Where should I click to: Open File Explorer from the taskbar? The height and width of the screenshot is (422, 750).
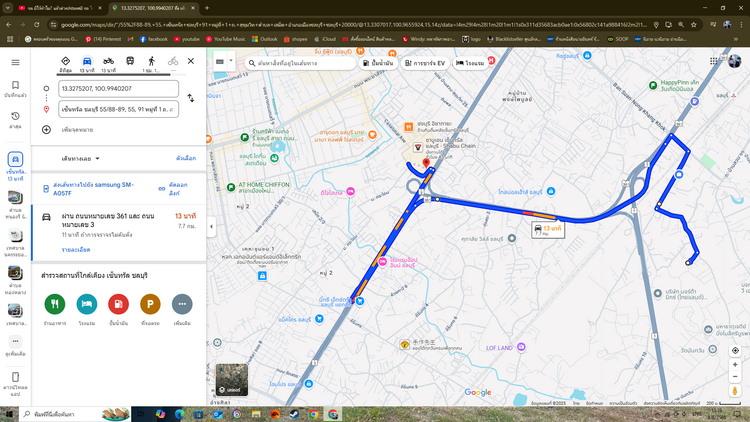256,414
